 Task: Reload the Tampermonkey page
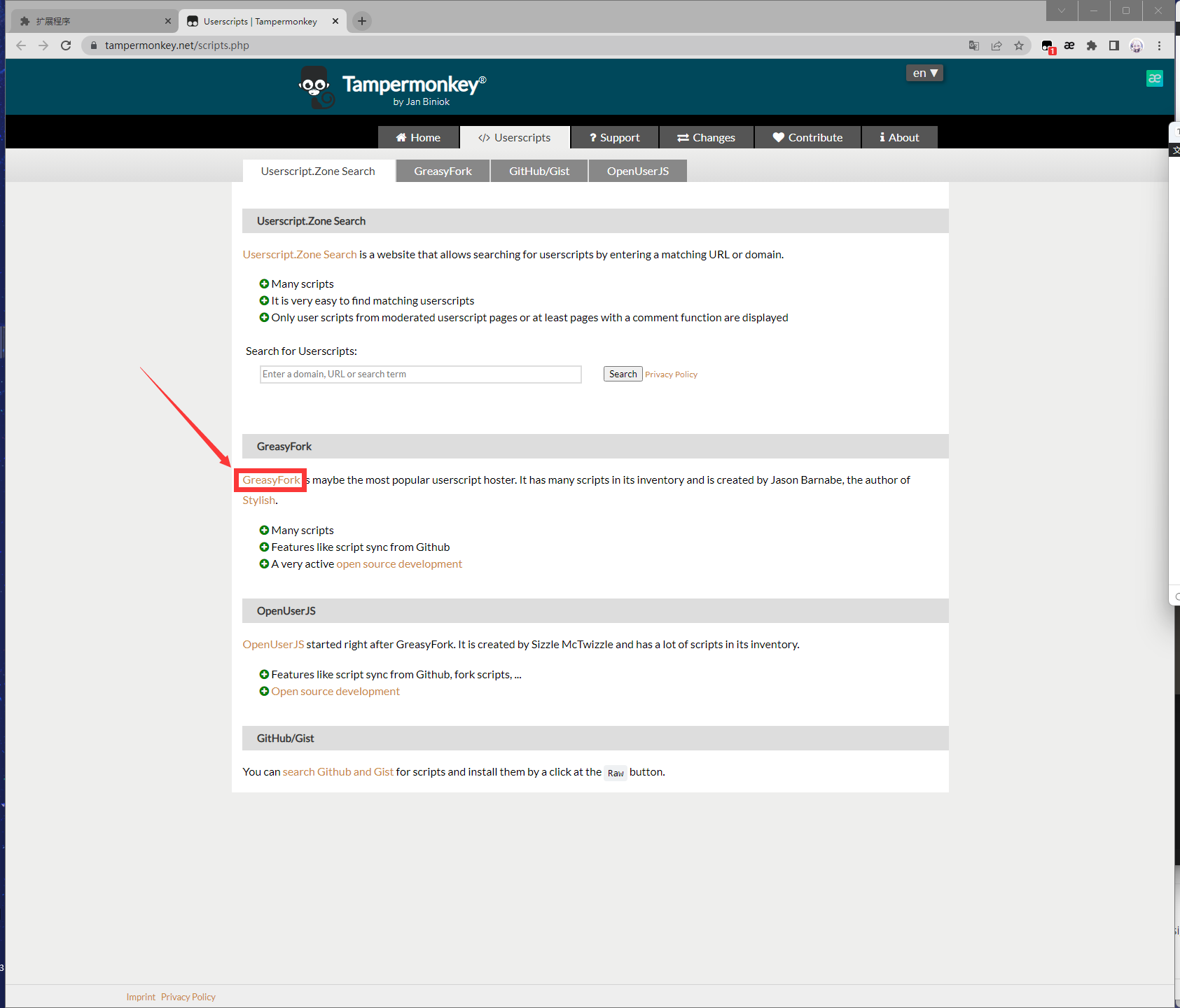point(66,45)
